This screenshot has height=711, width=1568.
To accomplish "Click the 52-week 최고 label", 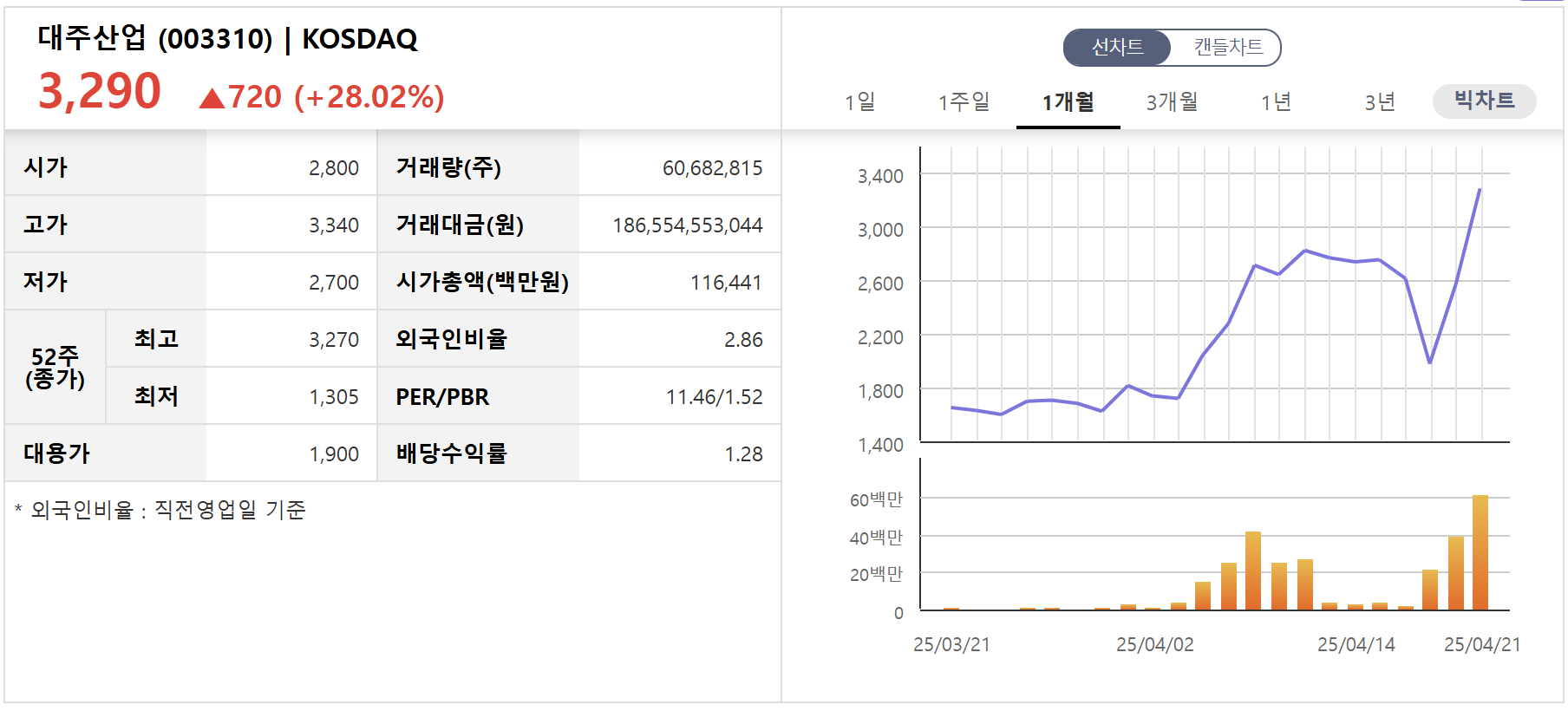I will (x=156, y=339).
